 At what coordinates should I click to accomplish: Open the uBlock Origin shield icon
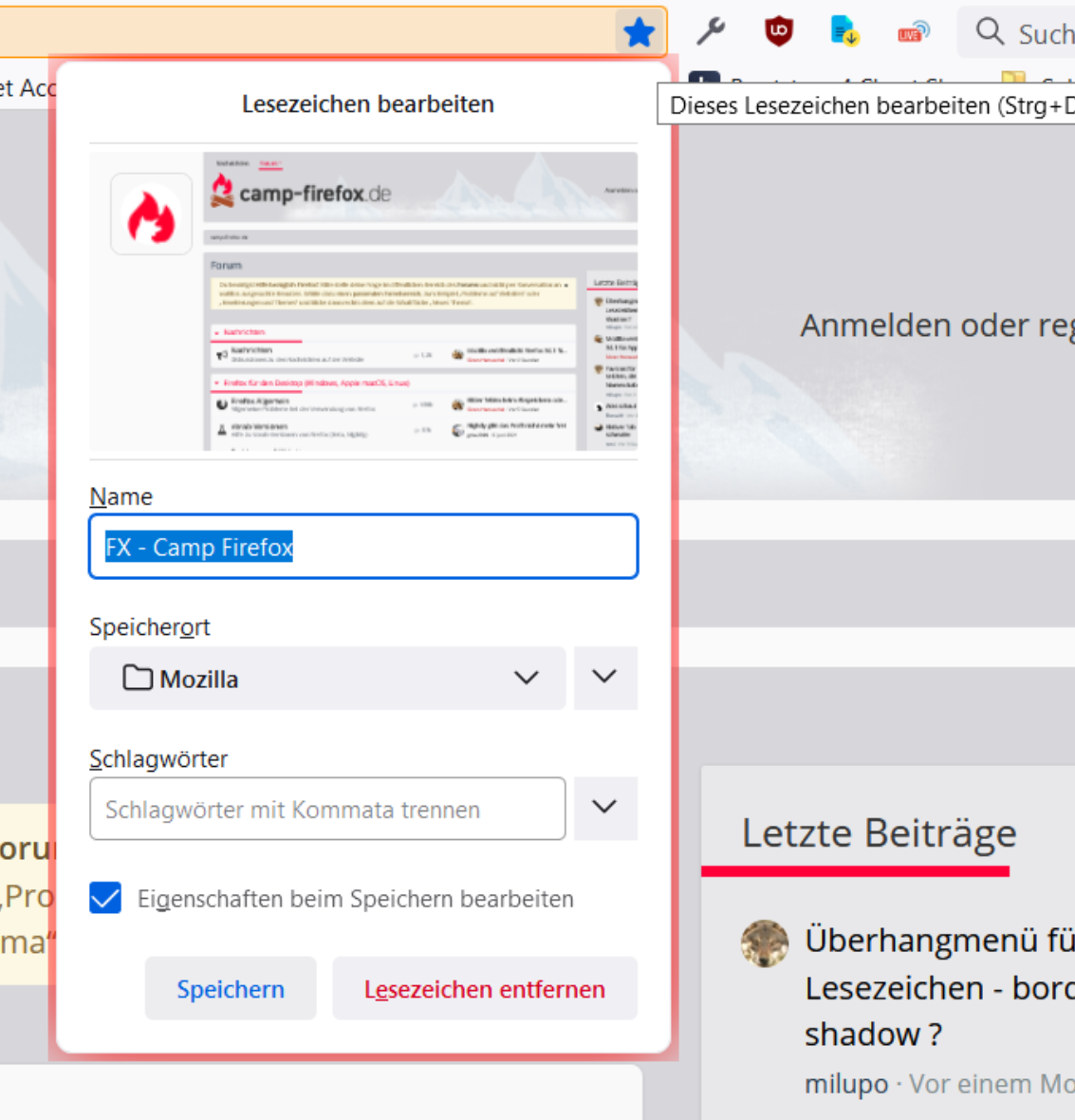tap(779, 32)
